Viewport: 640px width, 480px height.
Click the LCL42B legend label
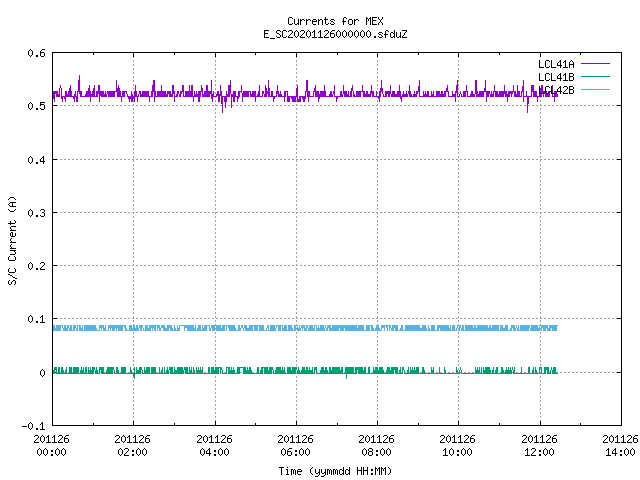tap(556, 90)
